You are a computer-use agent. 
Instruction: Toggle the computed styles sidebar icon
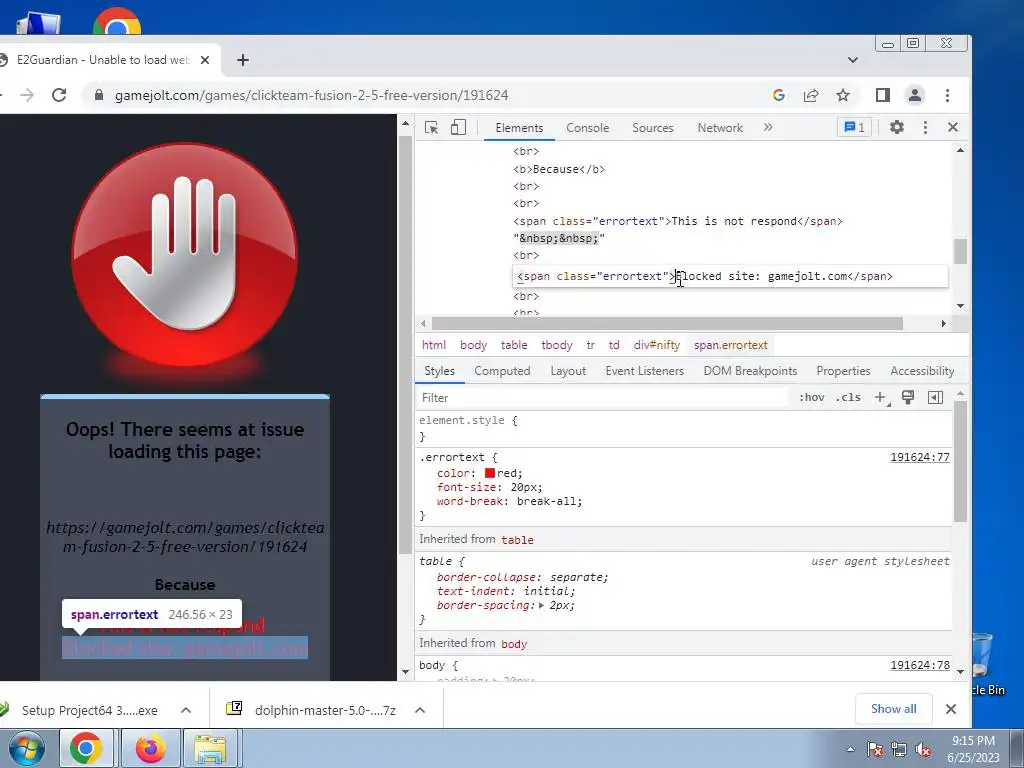[x=935, y=398]
